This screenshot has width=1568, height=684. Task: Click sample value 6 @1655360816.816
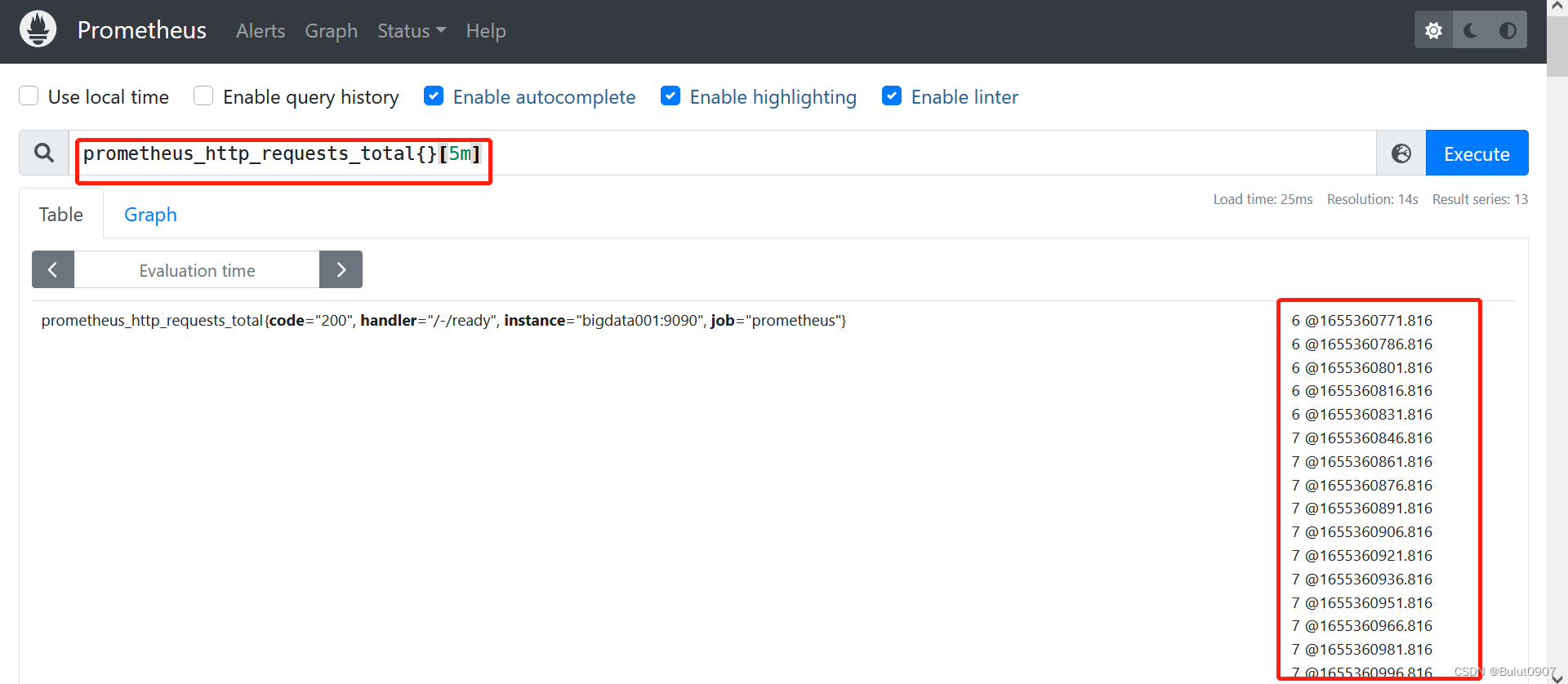click(x=1361, y=391)
